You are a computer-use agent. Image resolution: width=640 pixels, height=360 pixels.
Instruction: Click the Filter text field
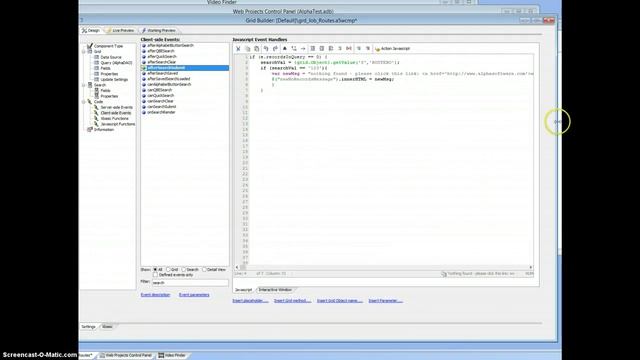[x=190, y=282]
